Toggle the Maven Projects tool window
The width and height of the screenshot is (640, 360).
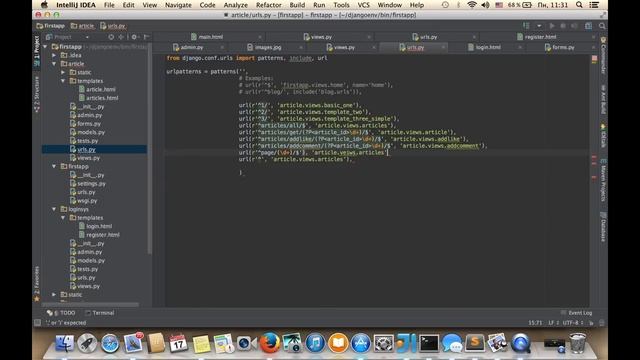[603, 180]
